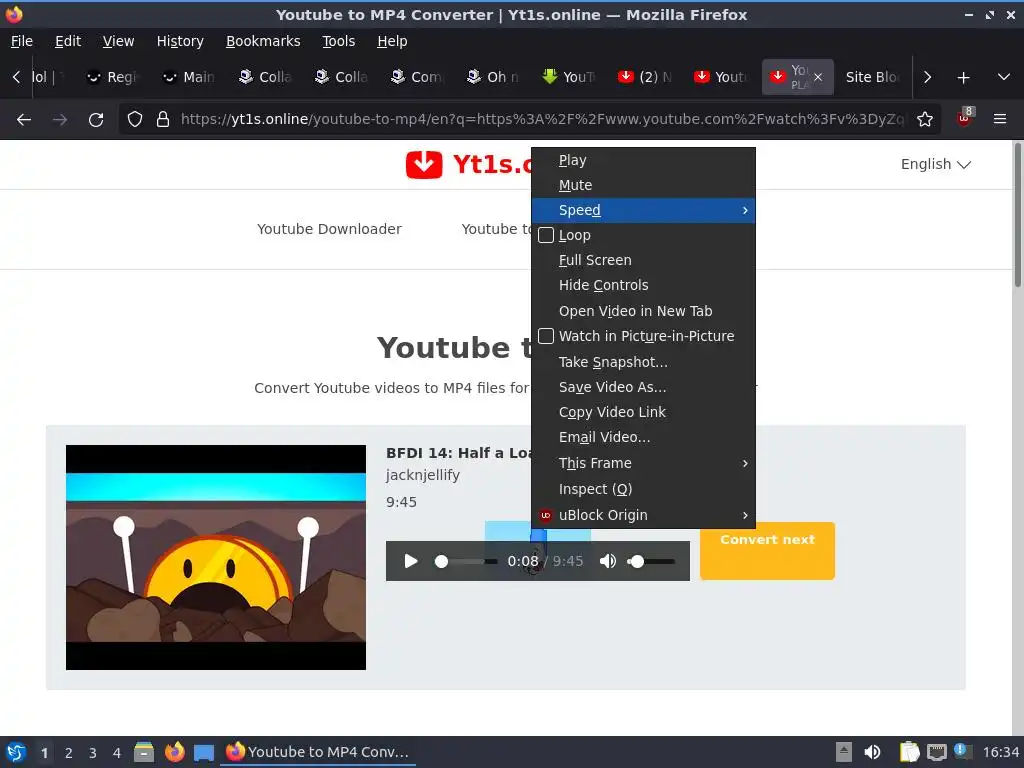Open the Bookmarks menu
Image resolution: width=1024 pixels, height=768 pixels.
pos(263,41)
